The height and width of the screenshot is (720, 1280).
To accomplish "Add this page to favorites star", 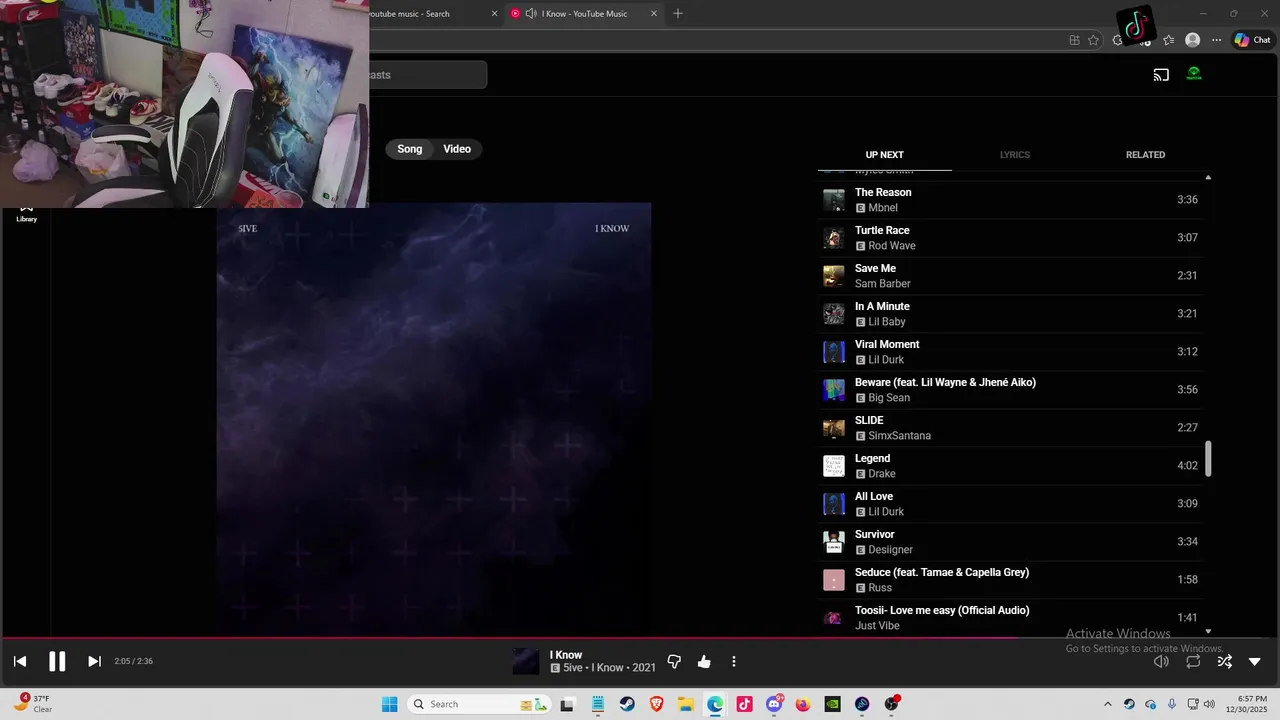I will 1093,40.
